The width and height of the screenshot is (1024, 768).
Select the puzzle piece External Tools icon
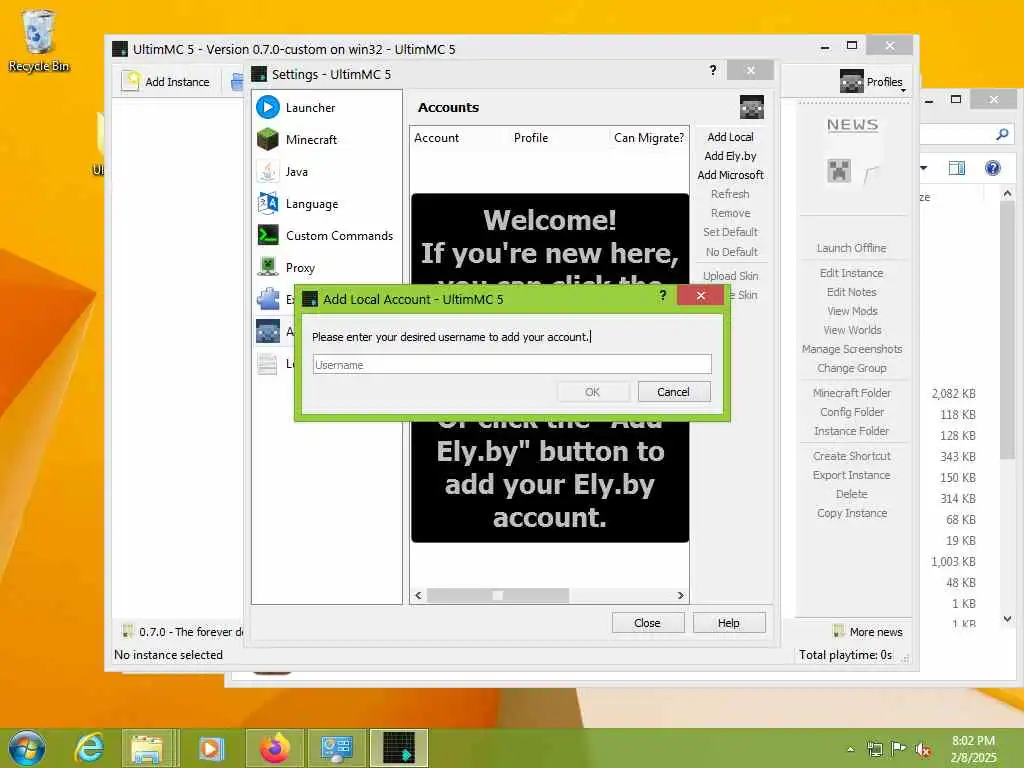(268, 299)
